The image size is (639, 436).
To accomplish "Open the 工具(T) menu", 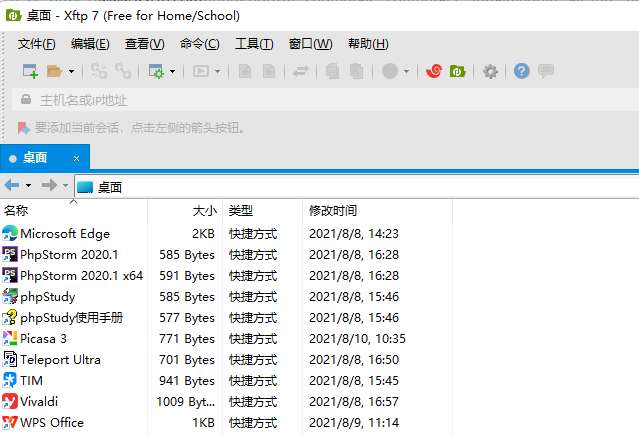I will [254, 44].
